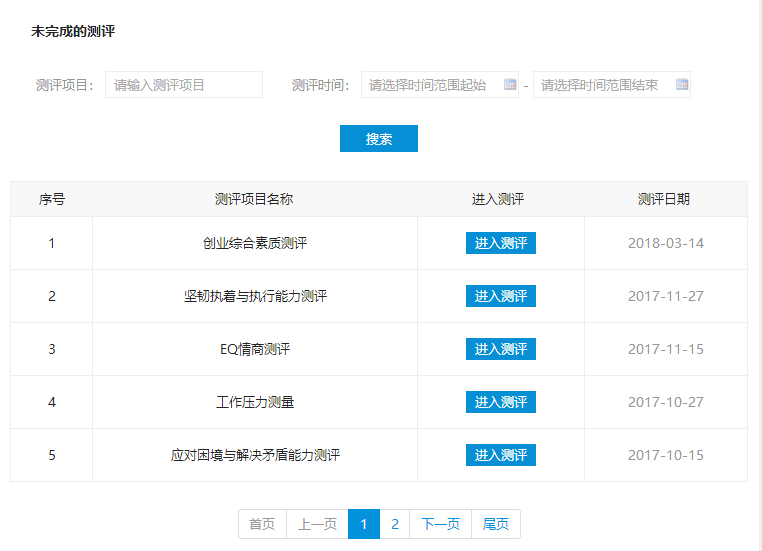The image size is (762, 551).
Task: Enter assessment for 创业综合素质测评
Action: click(500, 243)
